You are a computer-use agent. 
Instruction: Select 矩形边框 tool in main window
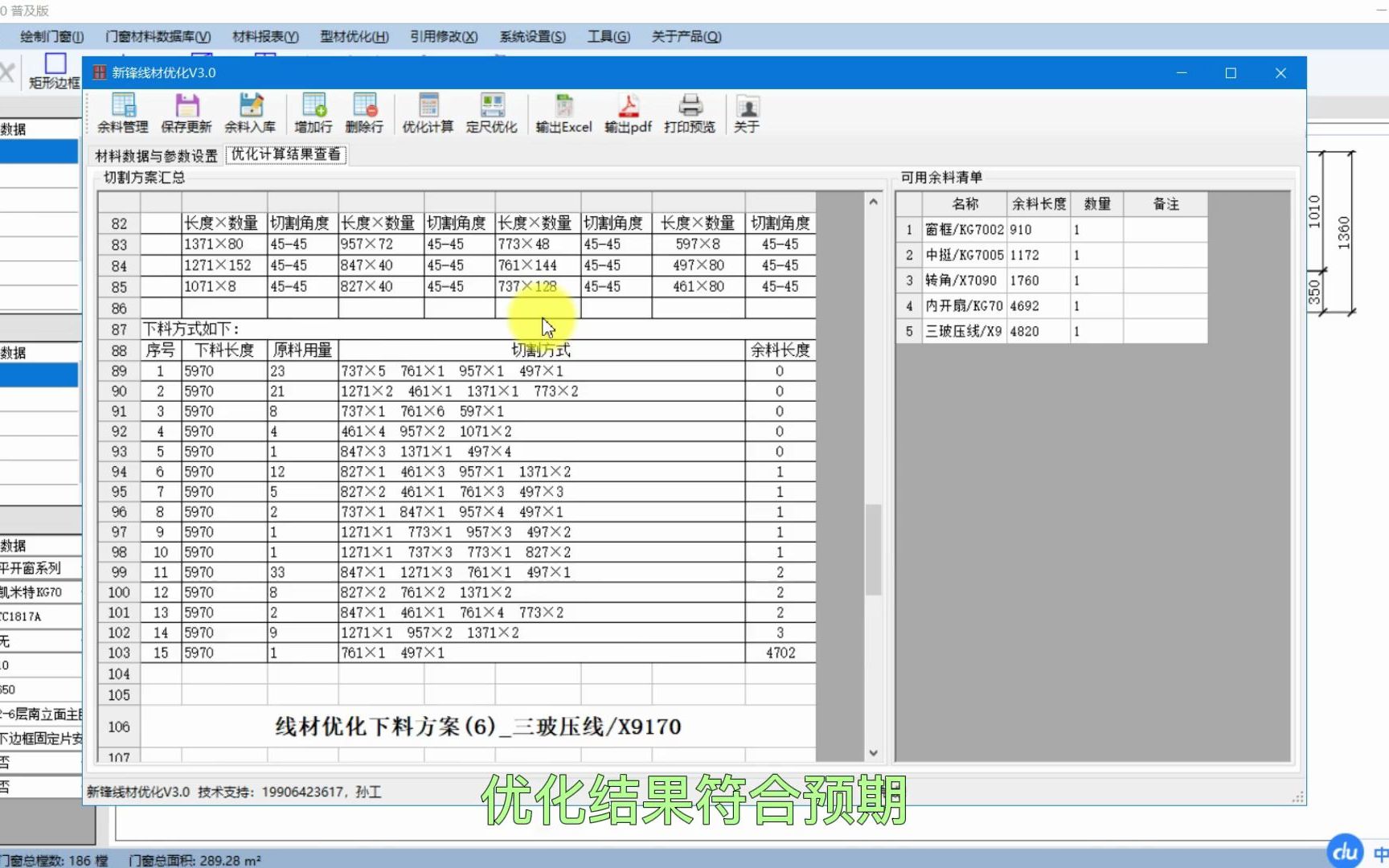click(55, 71)
